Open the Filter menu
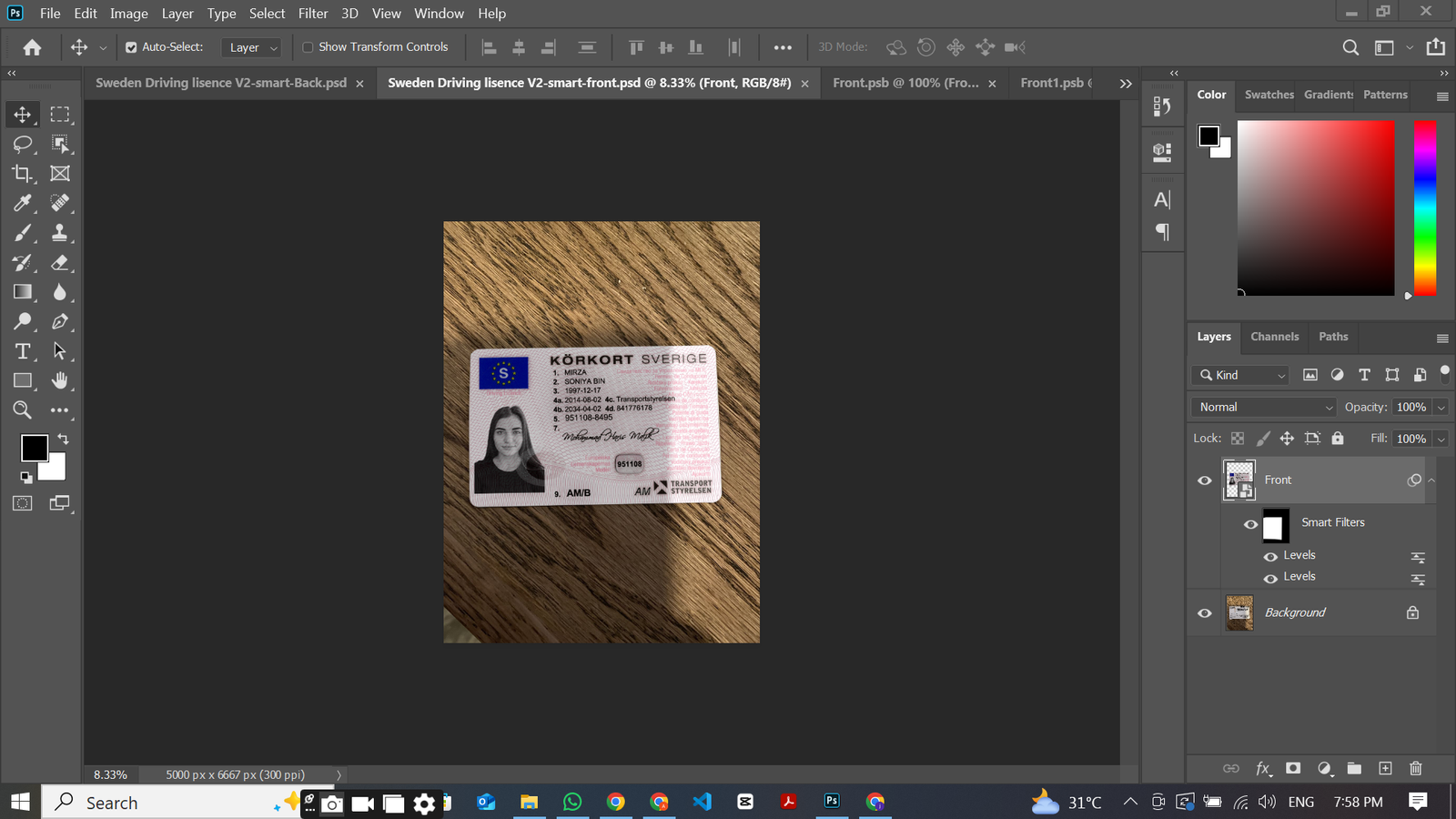 (x=312, y=14)
